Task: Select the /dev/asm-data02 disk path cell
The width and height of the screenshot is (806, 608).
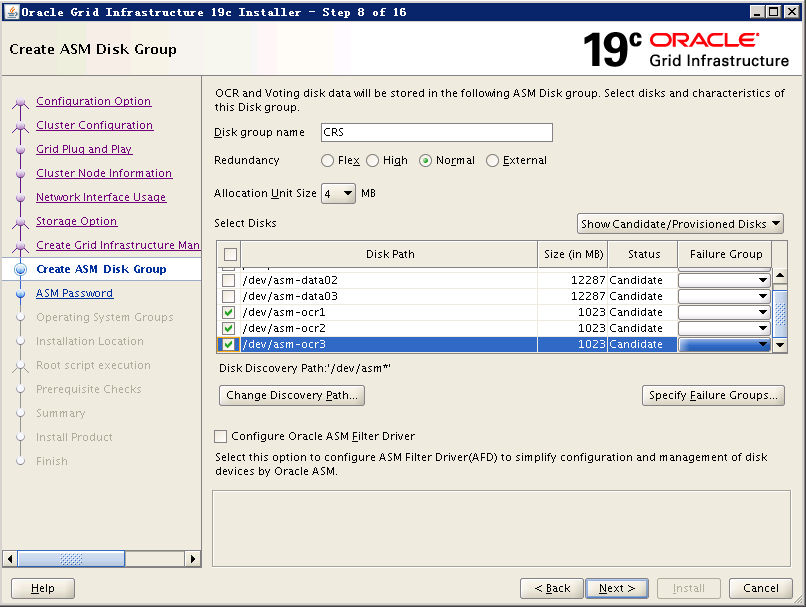Action: 389,280
